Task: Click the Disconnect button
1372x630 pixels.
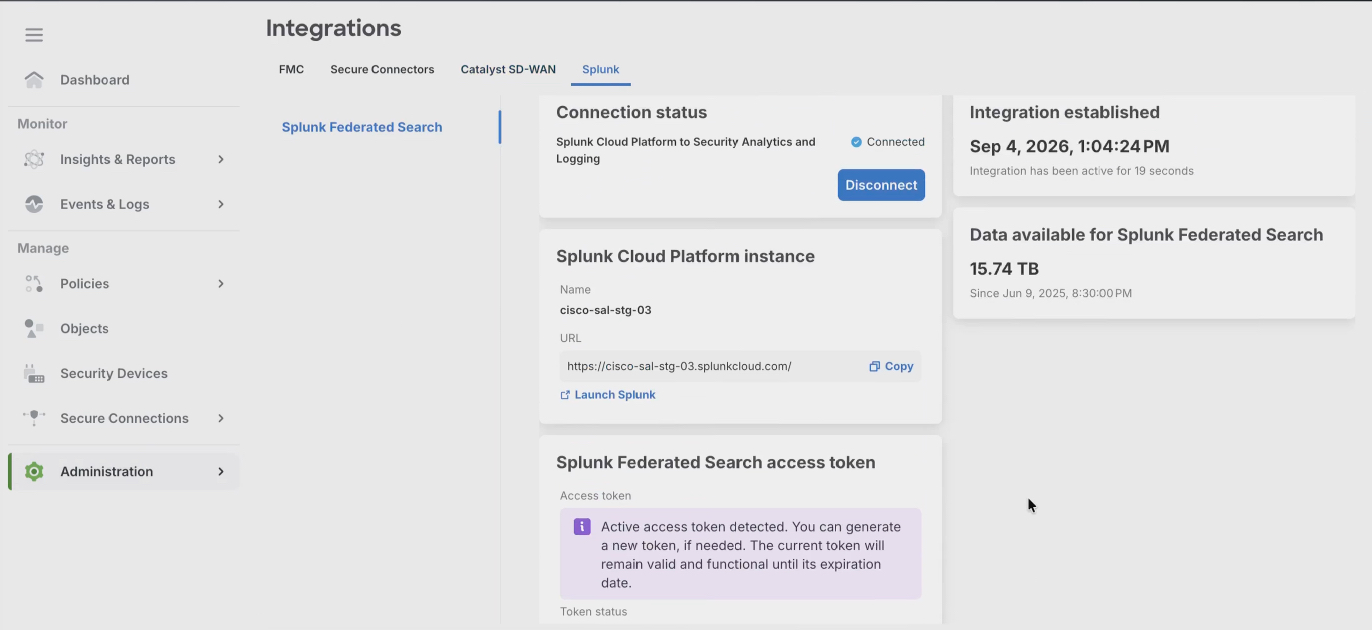Action: click(x=881, y=185)
